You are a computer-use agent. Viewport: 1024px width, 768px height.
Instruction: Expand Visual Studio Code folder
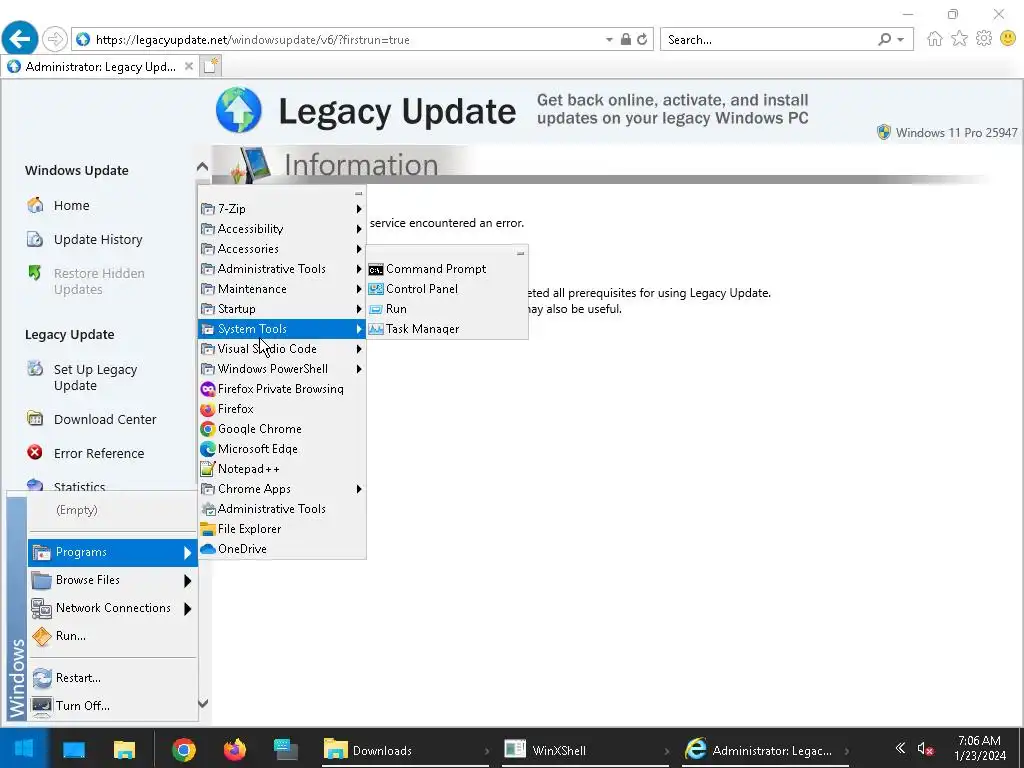click(x=281, y=349)
